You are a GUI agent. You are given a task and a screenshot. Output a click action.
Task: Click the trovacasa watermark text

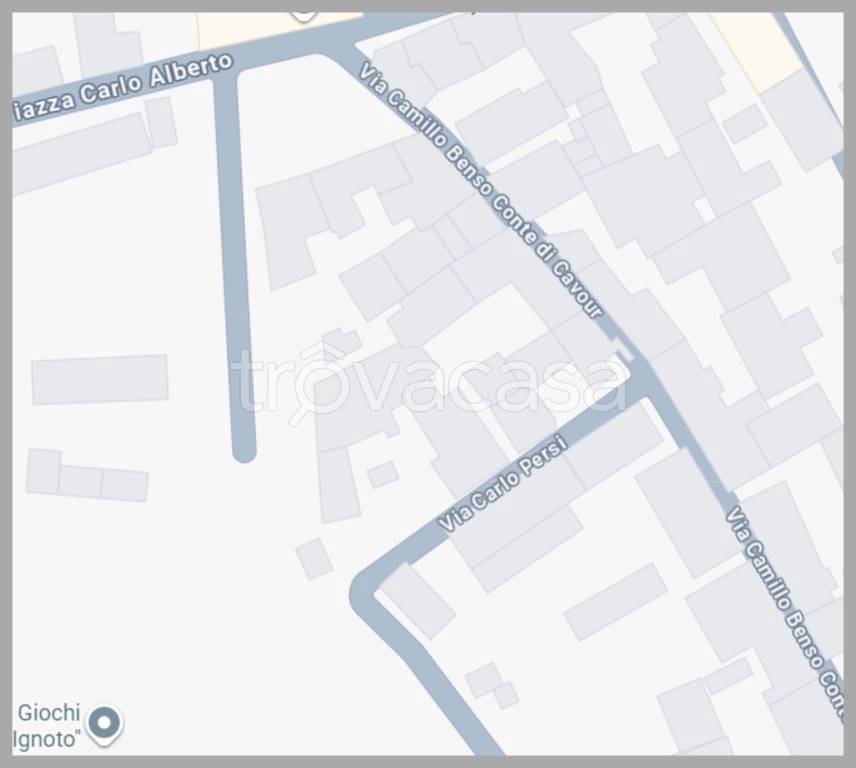pos(429,379)
